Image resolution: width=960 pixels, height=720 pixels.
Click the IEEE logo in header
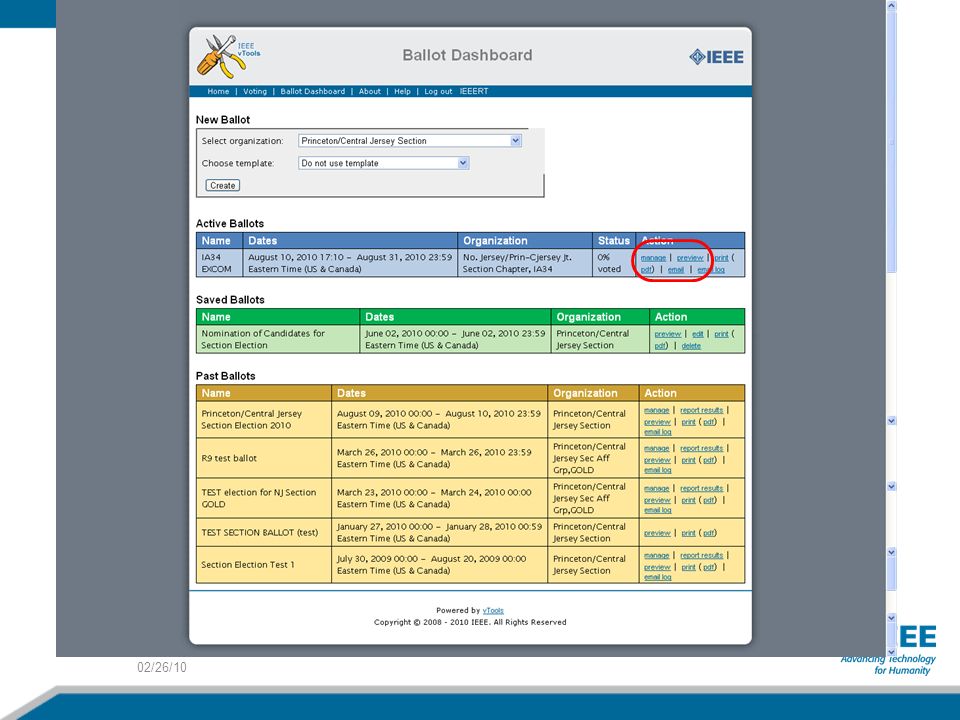716,57
